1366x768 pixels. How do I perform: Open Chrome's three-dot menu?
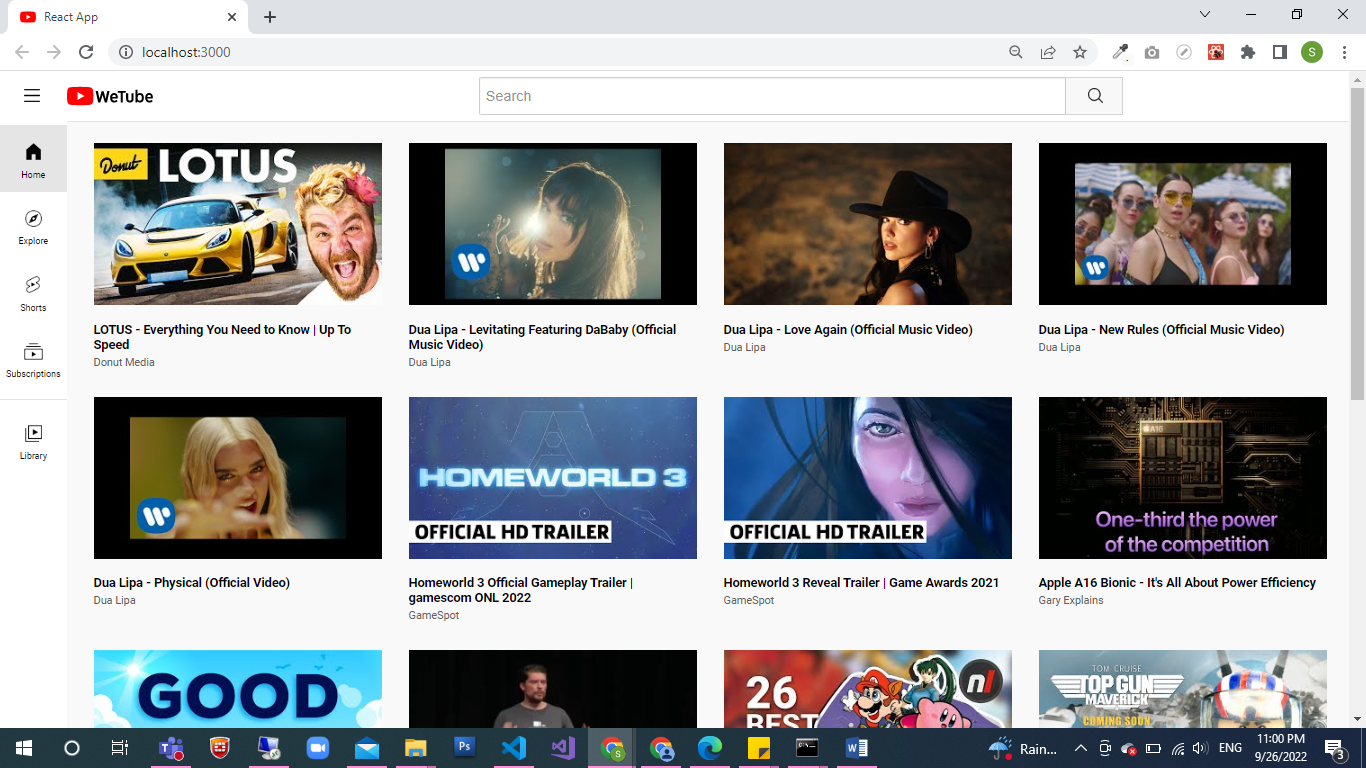point(1344,51)
